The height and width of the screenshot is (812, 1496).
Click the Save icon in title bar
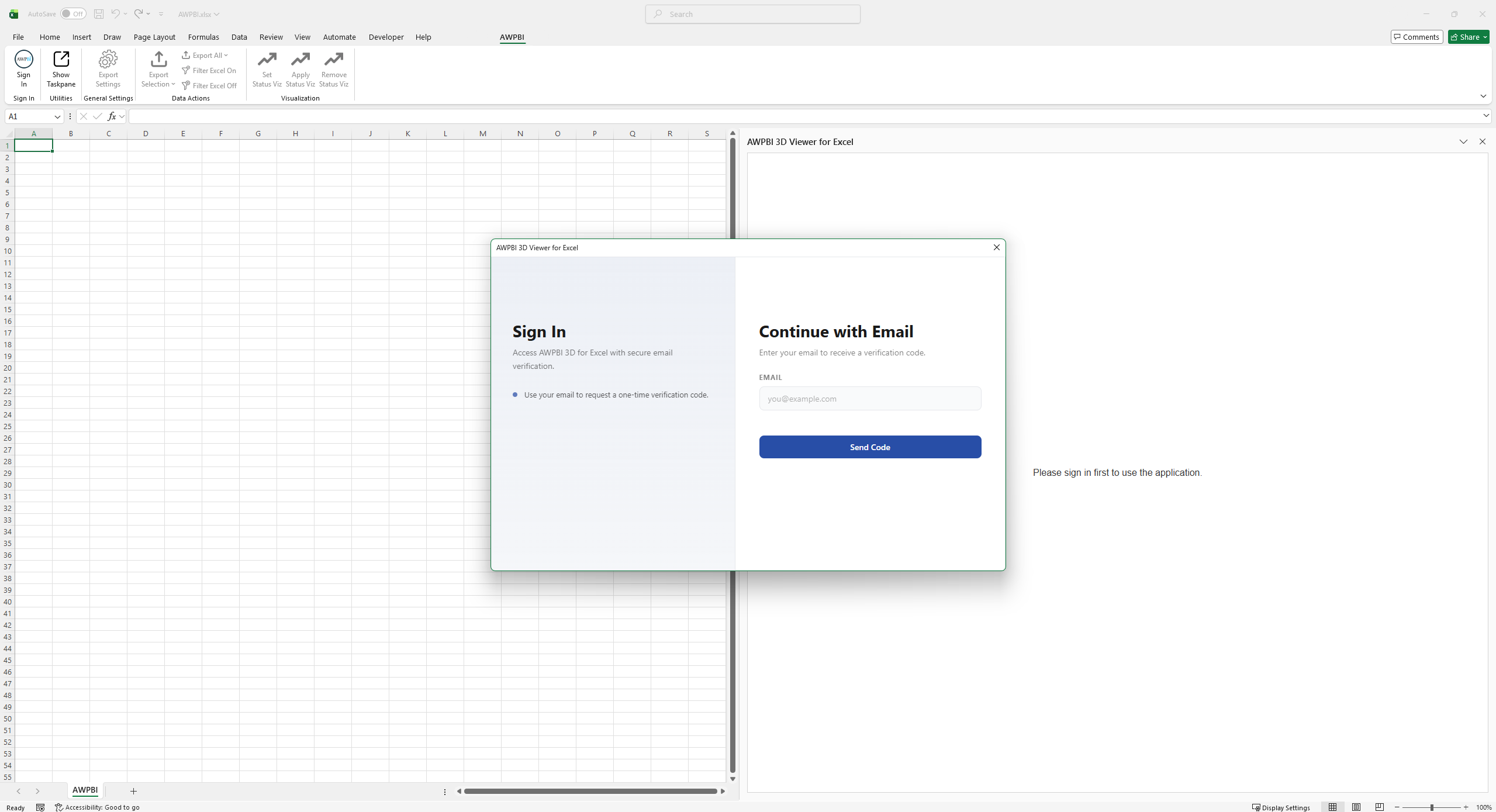(99, 14)
